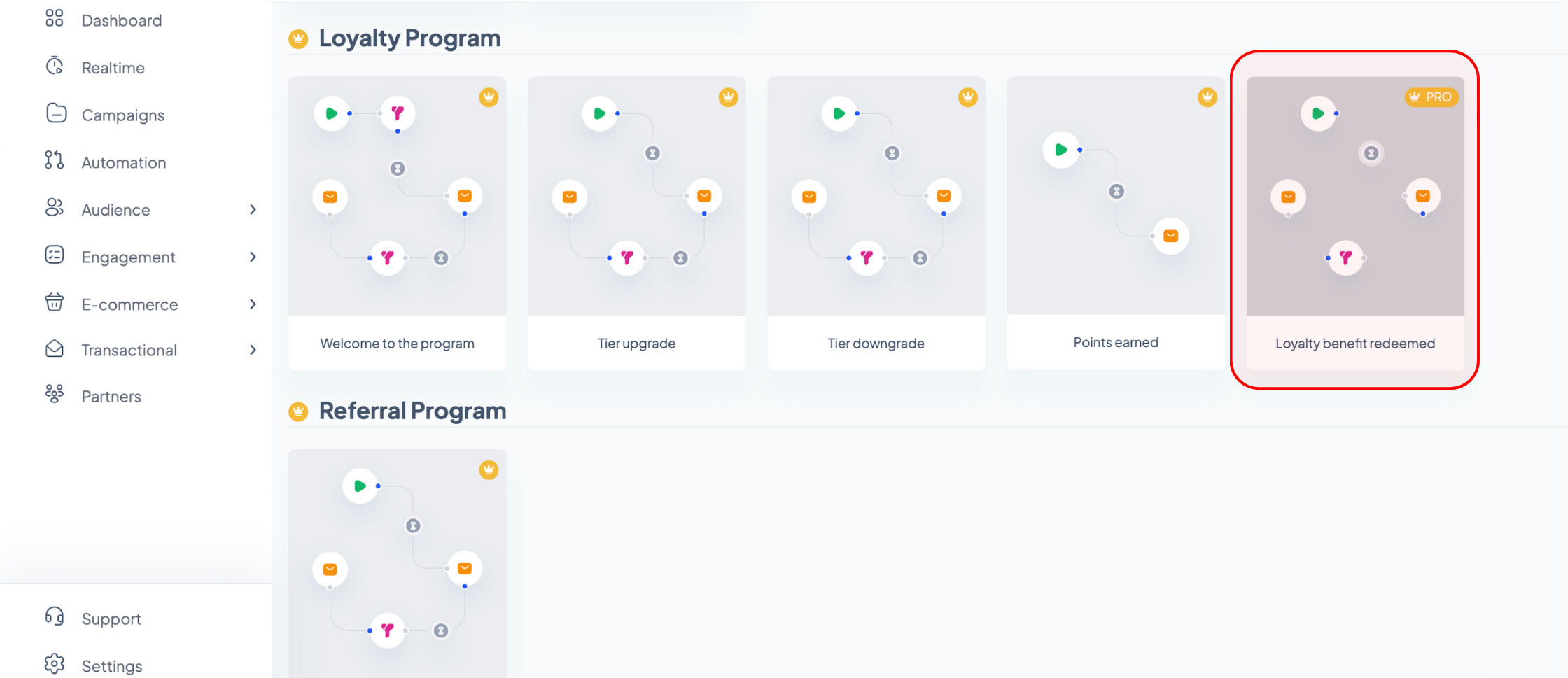Screen dimensions: 1568x678
Task: Select the Campaigns folder icon
Action: pos(56,113)
